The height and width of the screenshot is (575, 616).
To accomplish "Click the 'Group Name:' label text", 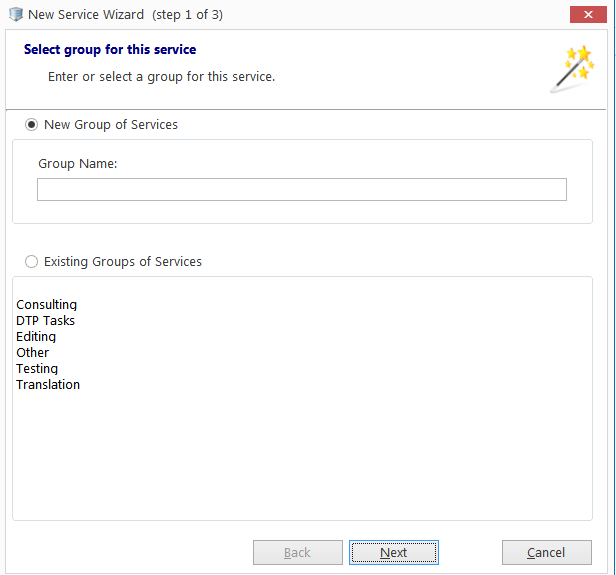I will tap(77, 163).
